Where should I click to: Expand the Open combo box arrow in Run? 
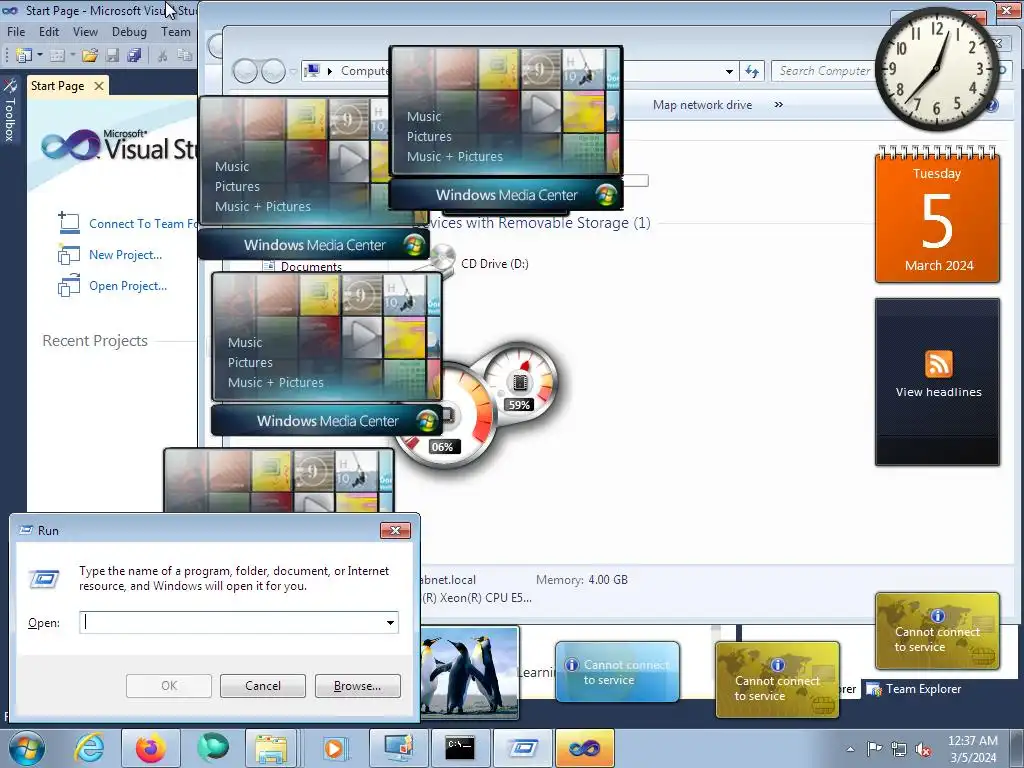click(391, 622)
